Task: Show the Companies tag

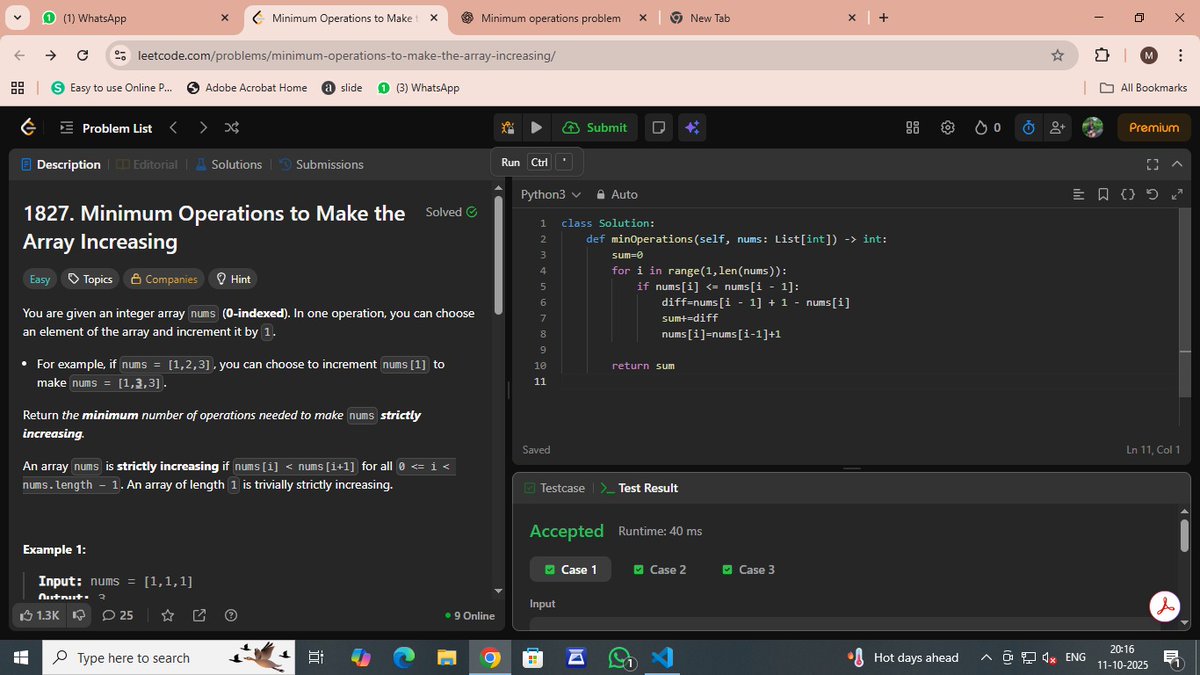Action: [x=164, y=279]
